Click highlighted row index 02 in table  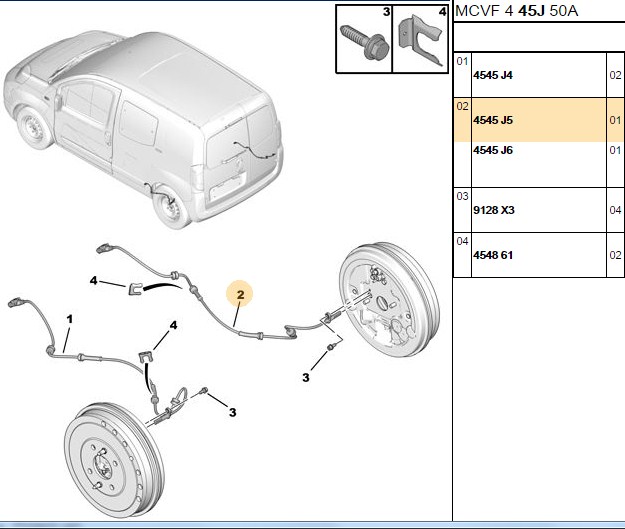[x=462, y=106]
